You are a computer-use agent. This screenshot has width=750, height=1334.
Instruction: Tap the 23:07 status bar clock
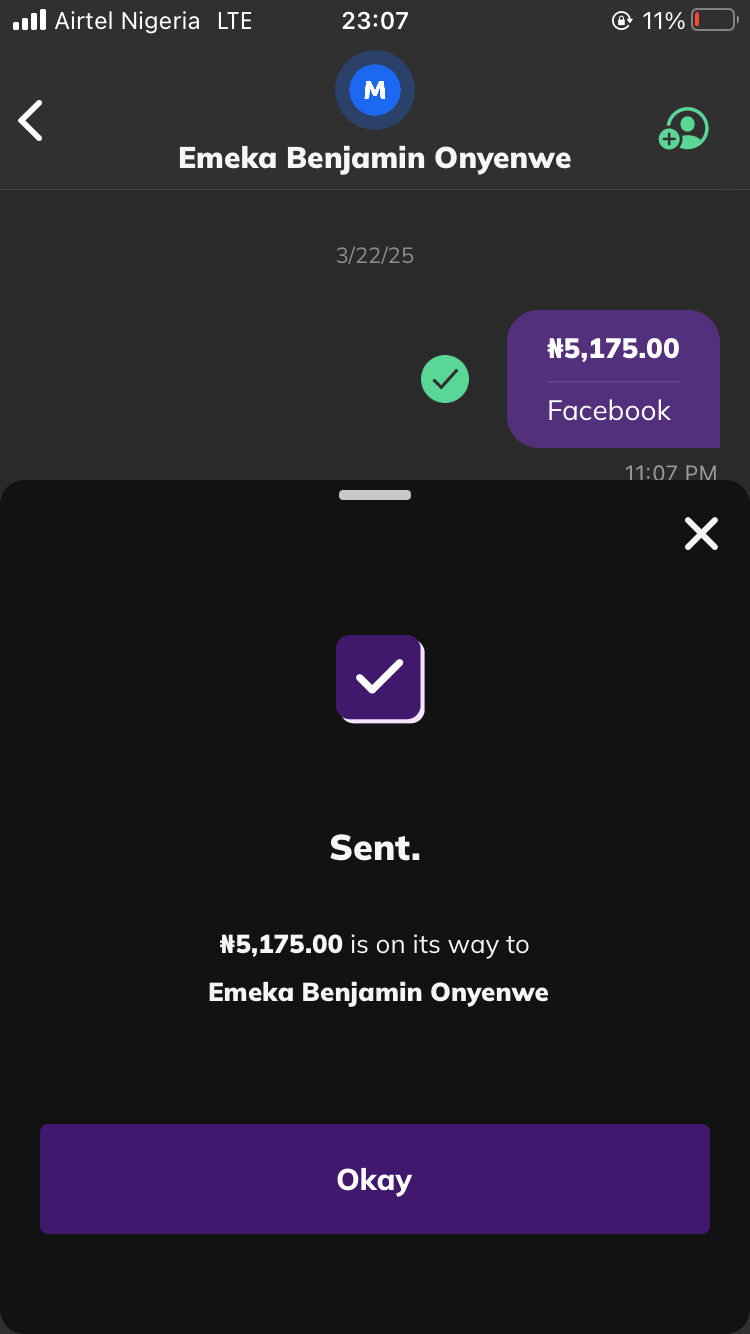(x=375, y=21)
